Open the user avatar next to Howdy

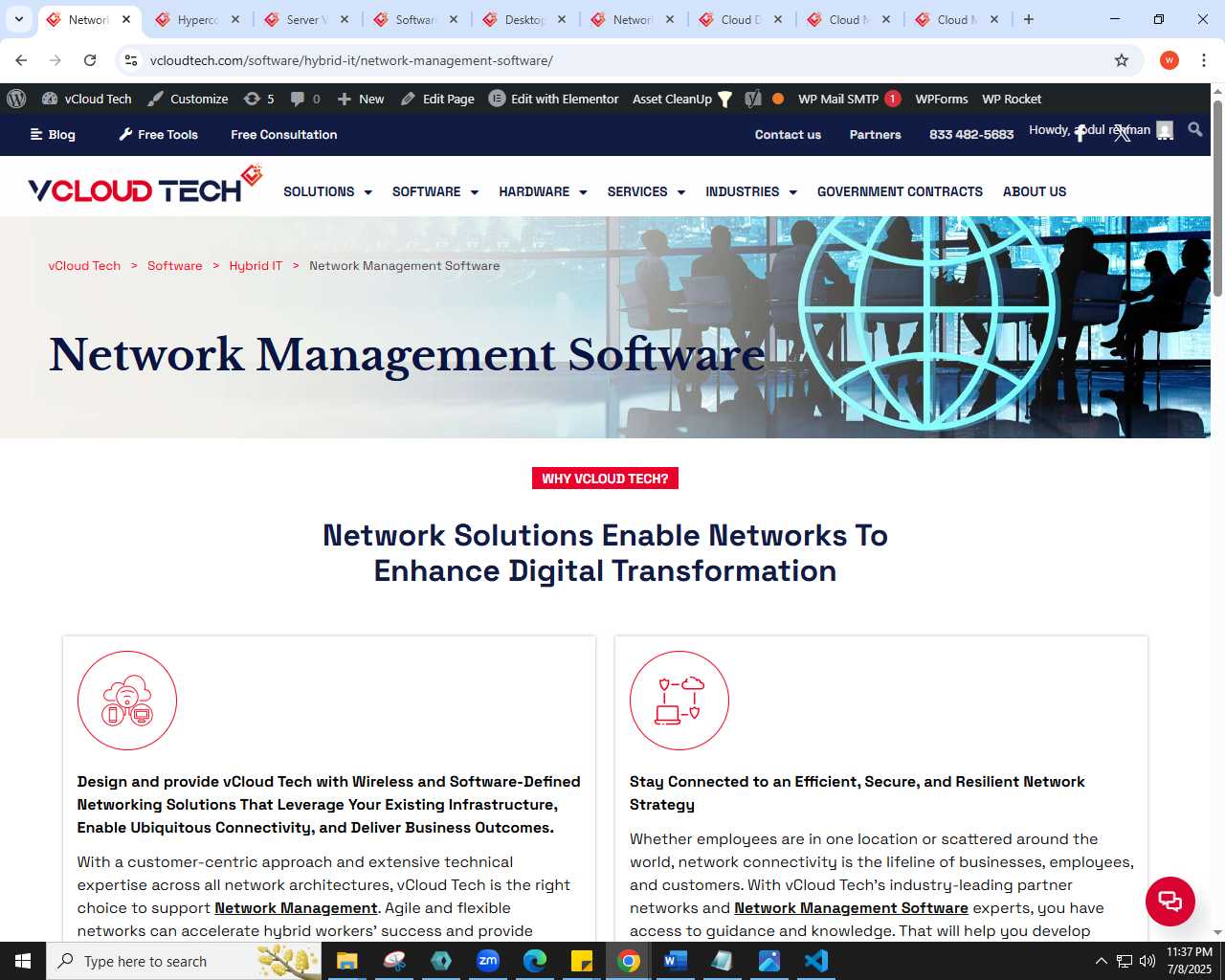click(x=1165, y=130)
